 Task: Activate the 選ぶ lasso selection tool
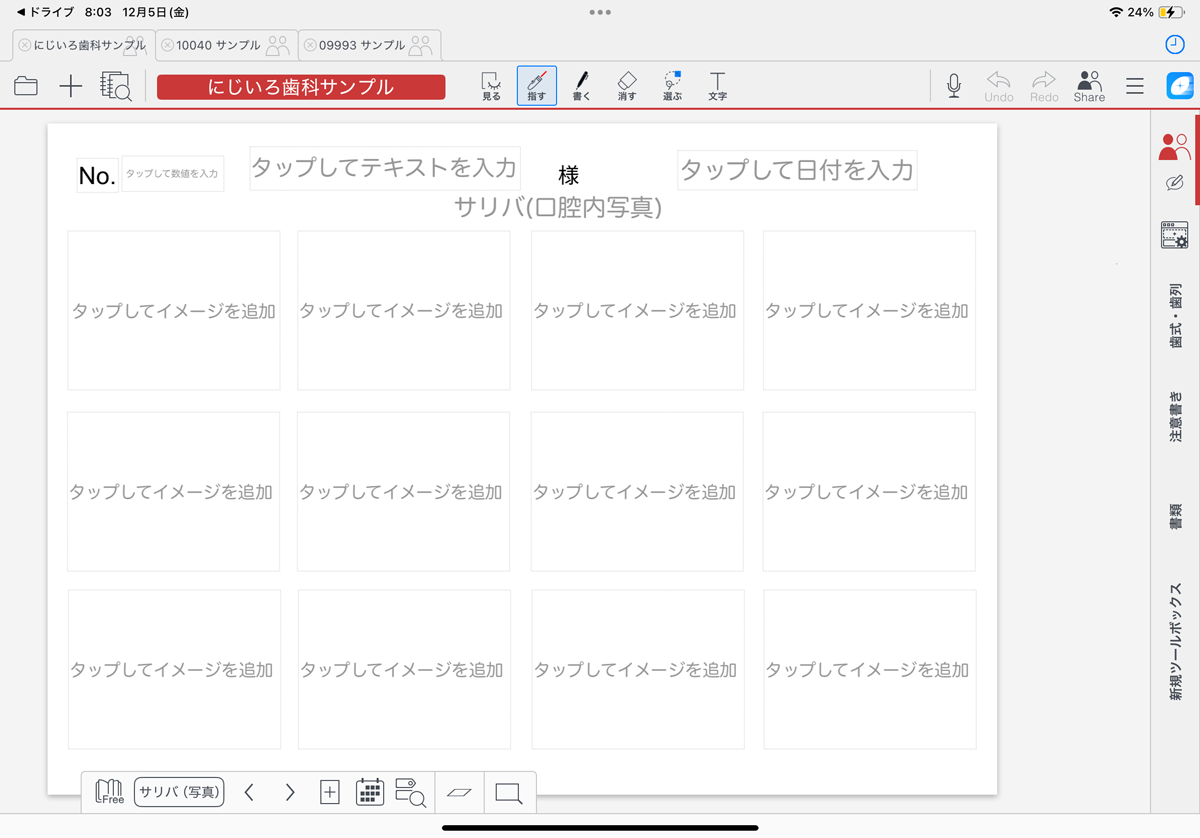click(x=672, y=86)
